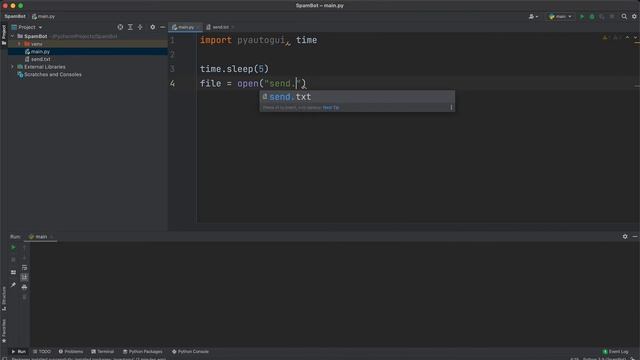Viewport: 640px width, 360px height.
Task: Go to previous highlighted error arrow
Action: [x=627, y=38]
